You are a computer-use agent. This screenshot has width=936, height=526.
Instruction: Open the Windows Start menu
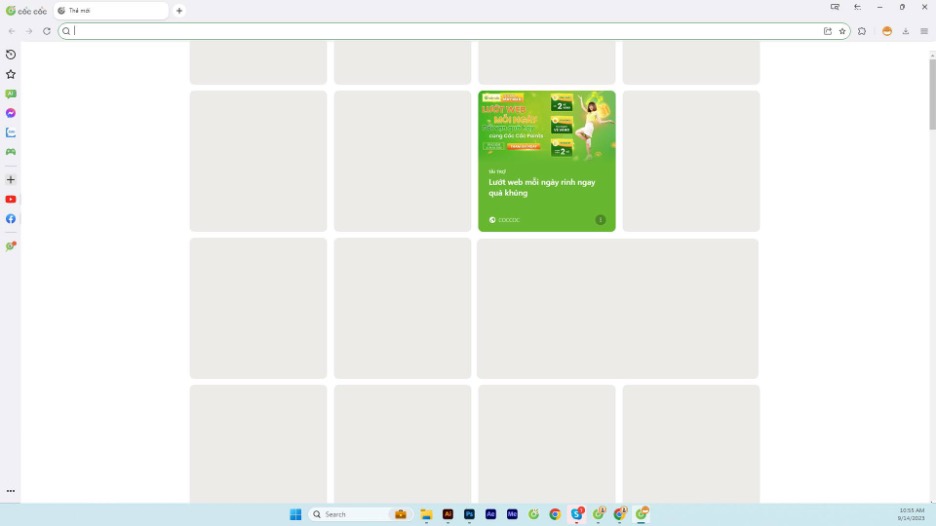295,514
